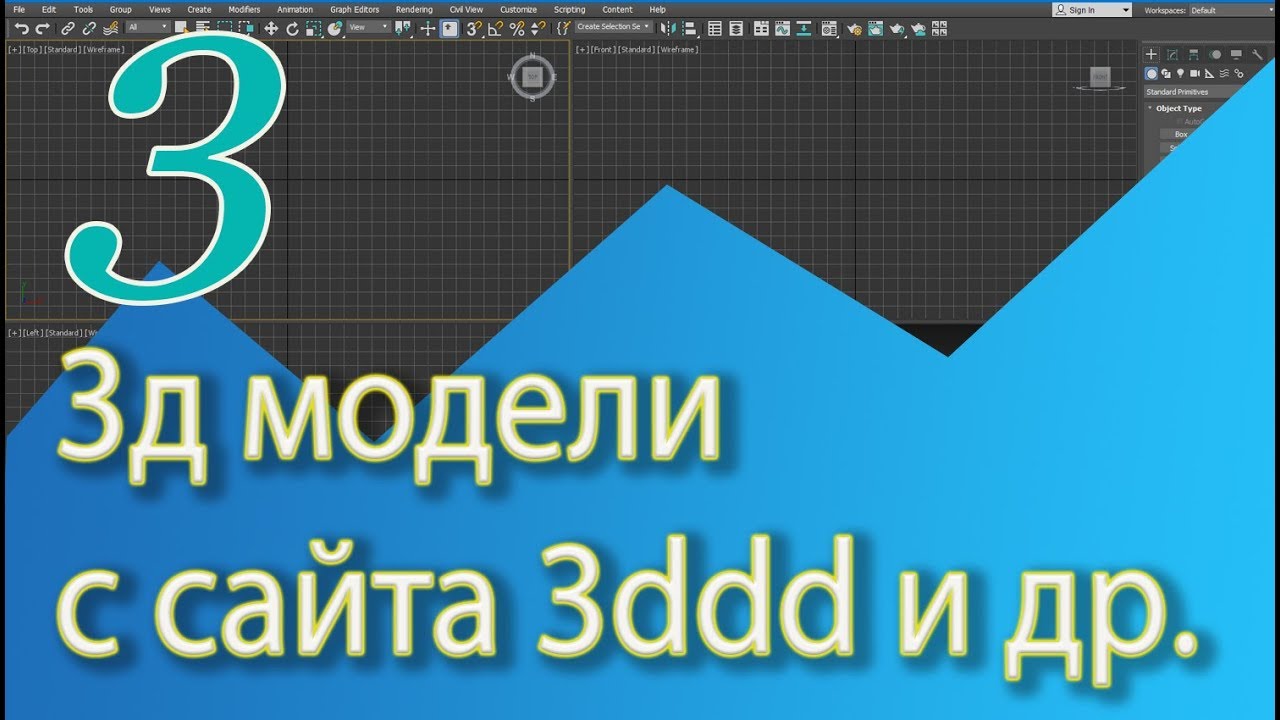Image resolution: width=1280 pixels, height=720 pixels.
Task: Open the selection filter All dropdown
Action: (x=148, y=28)
